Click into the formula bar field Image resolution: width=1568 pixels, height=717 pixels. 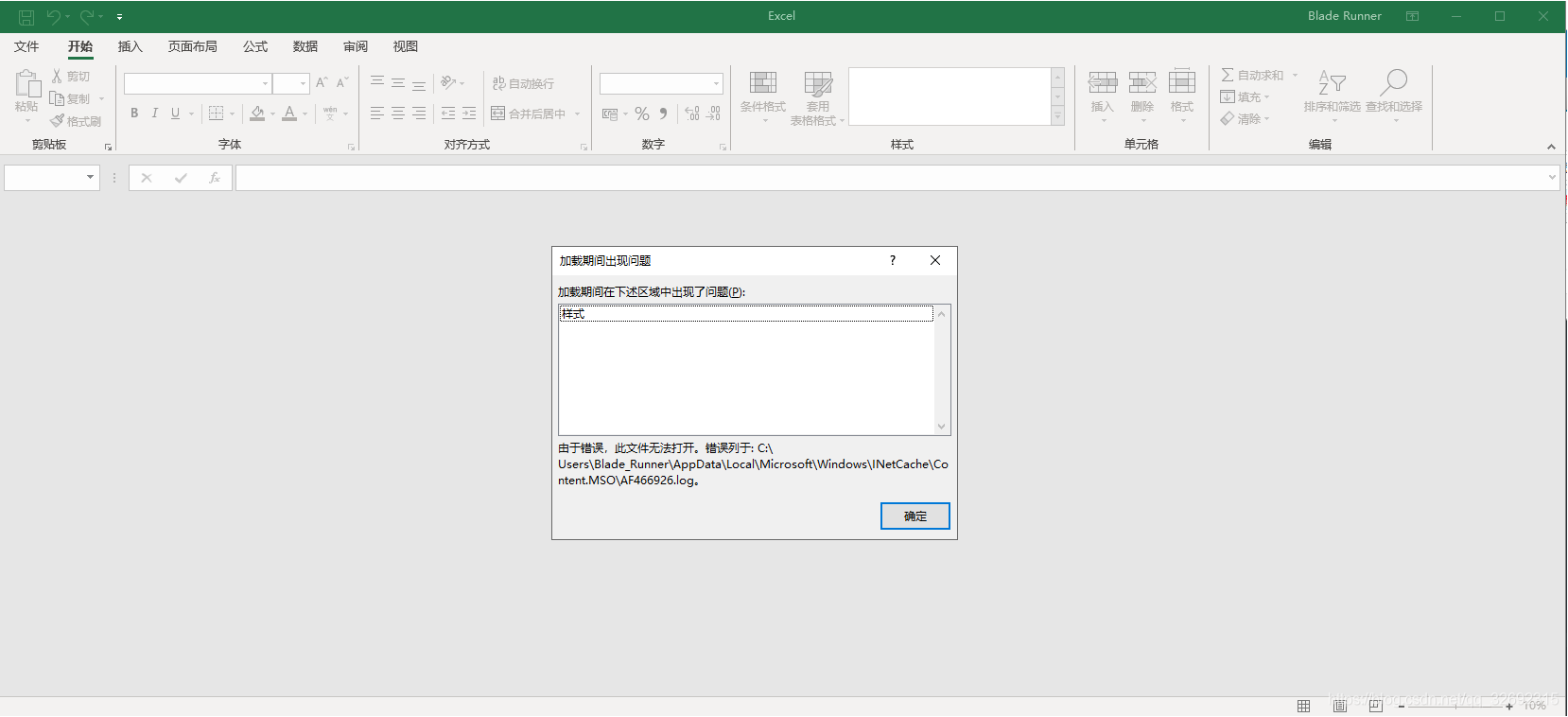[x=890, y=178]
